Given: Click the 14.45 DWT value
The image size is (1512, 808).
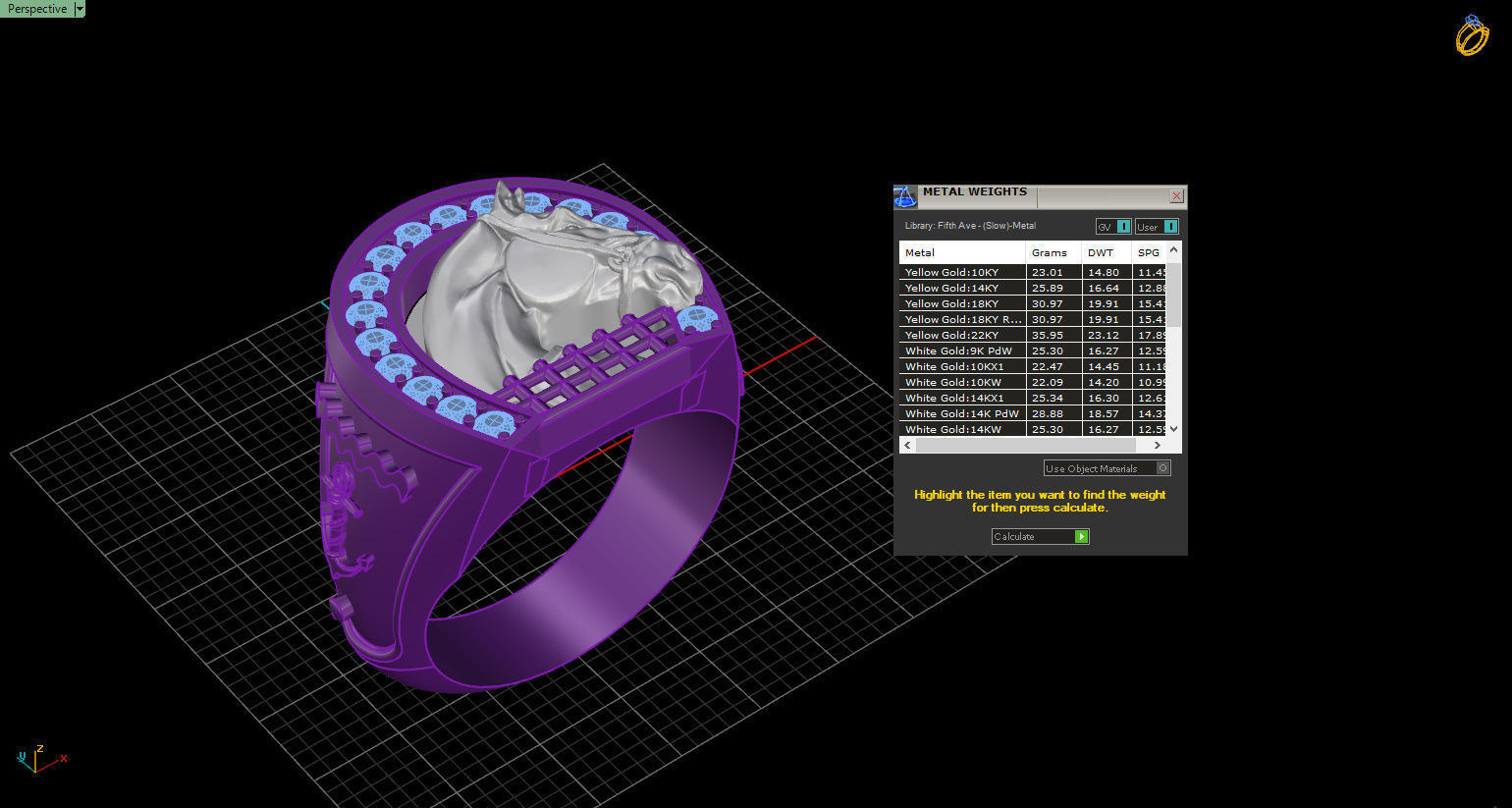Looking at the screenshot, I should [x=1104, y=366].
